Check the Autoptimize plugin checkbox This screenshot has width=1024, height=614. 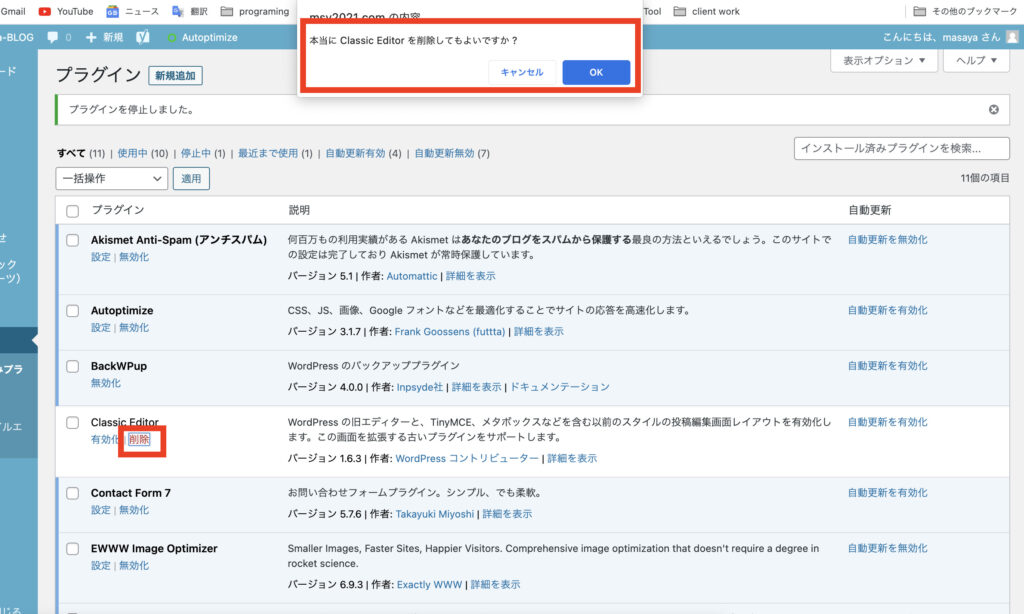72,311
